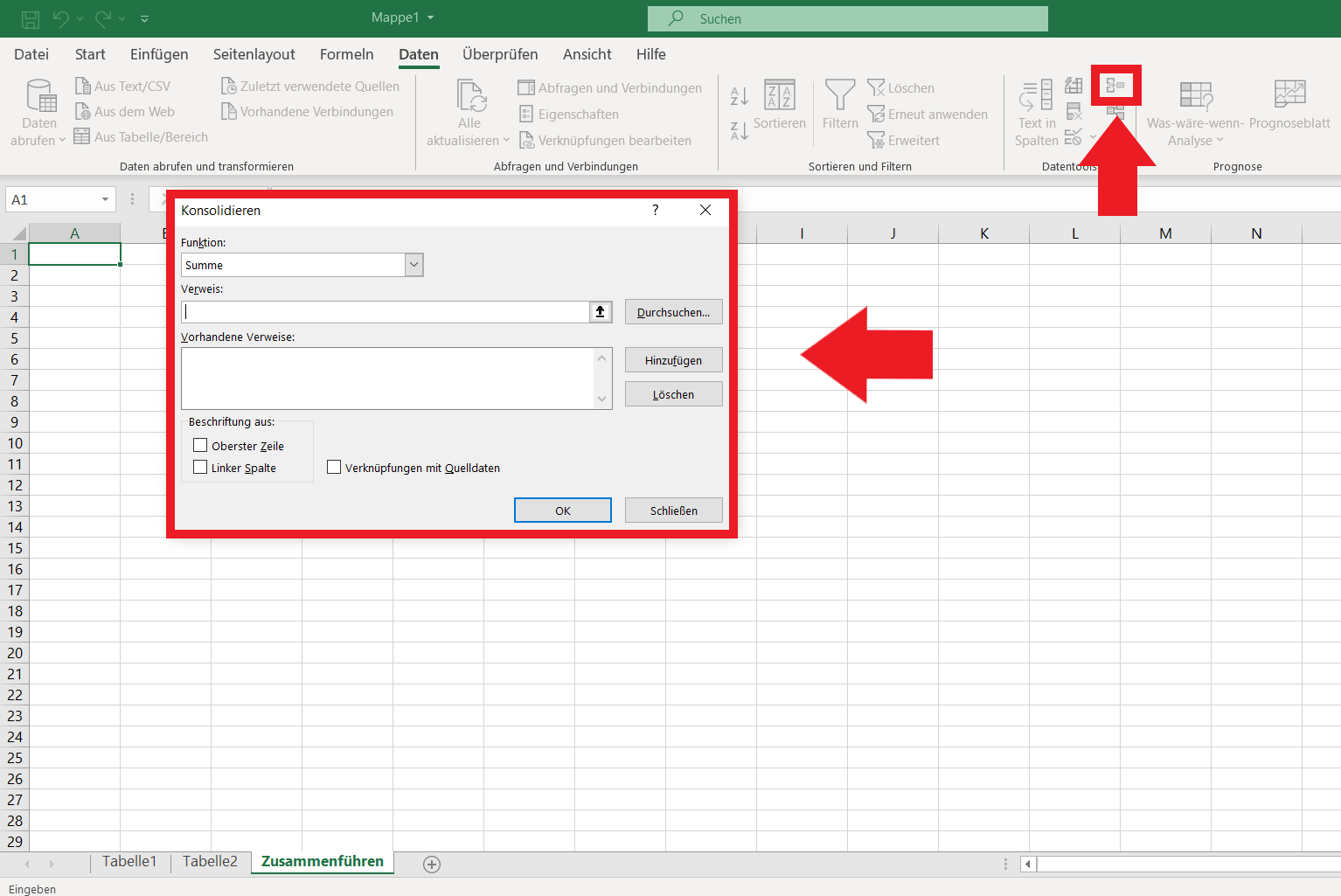Enable the Linker Spalte checkbox
The image size is (1341, 896).
coord(200,467)
